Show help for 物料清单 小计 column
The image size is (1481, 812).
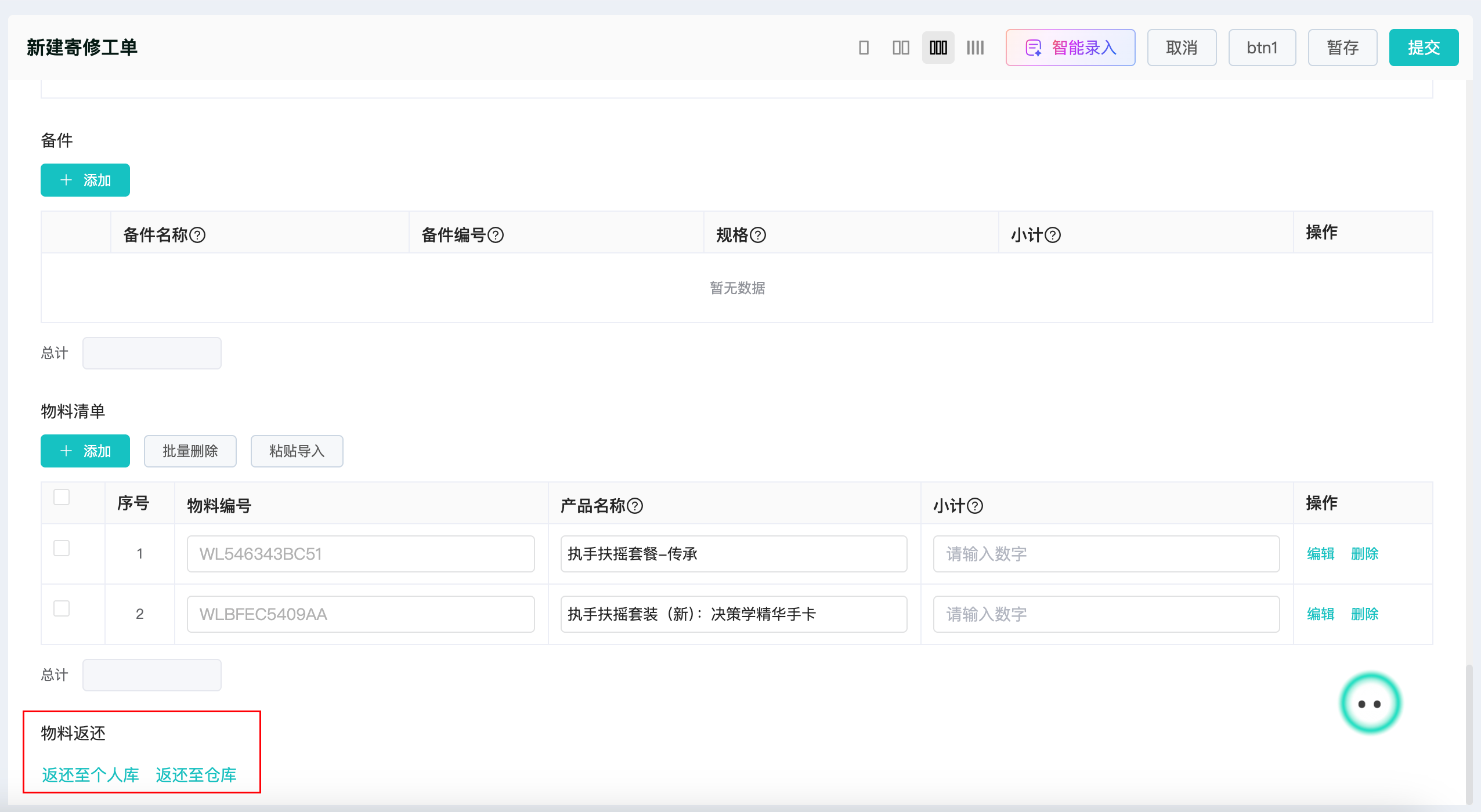pos(975,506)
